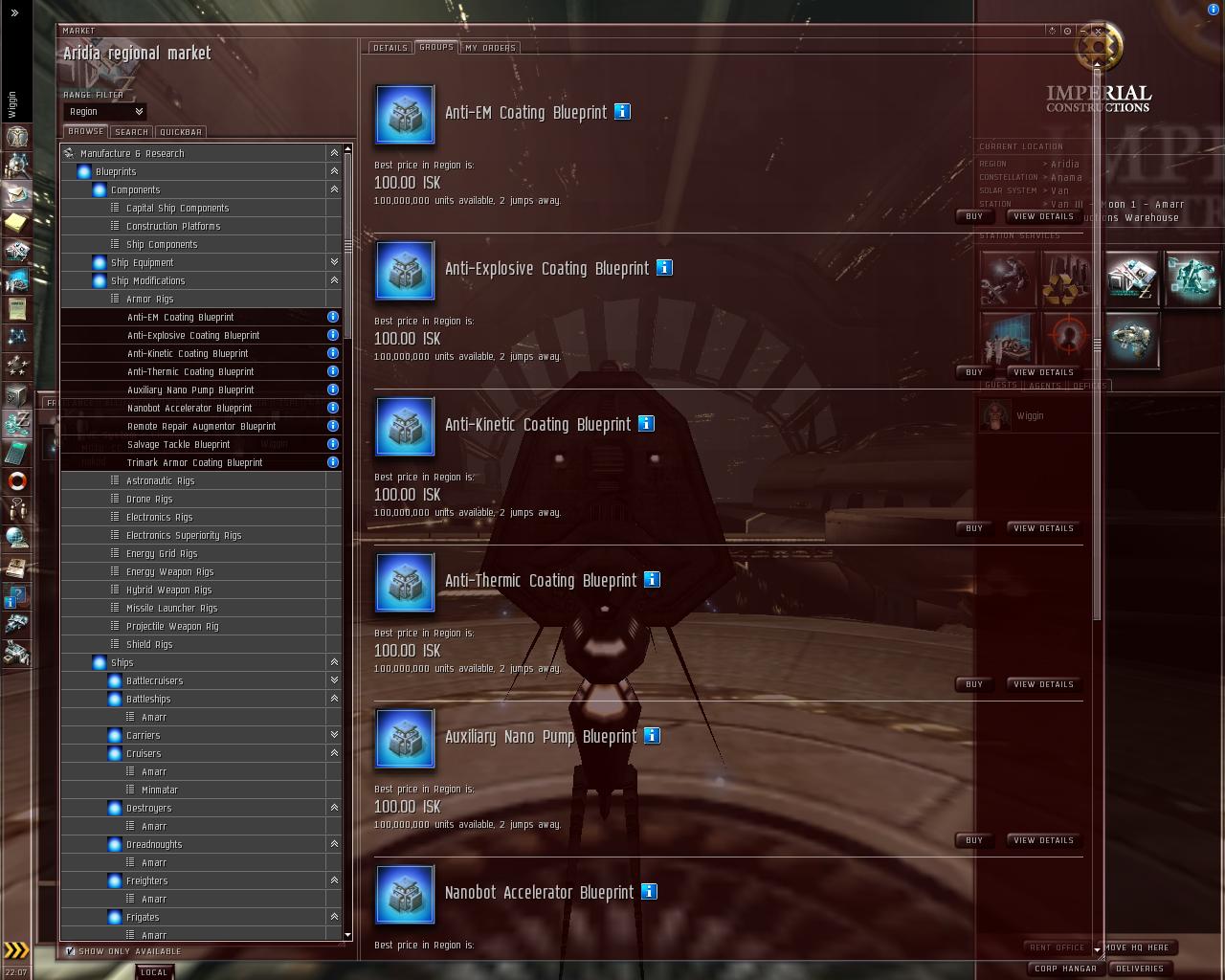The width and height of the screenshot is (1225, 980).
Task: Click the Wiggin guest portrait
Action: pos(996,415)
